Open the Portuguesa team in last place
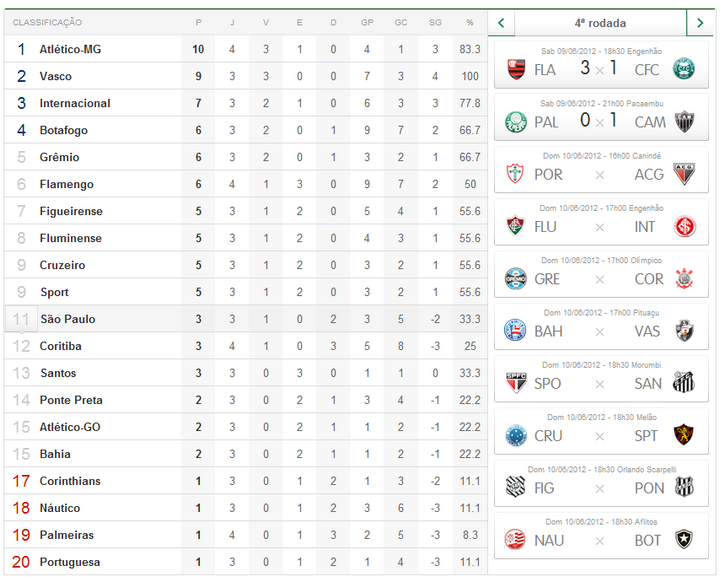 click(70, 562)
